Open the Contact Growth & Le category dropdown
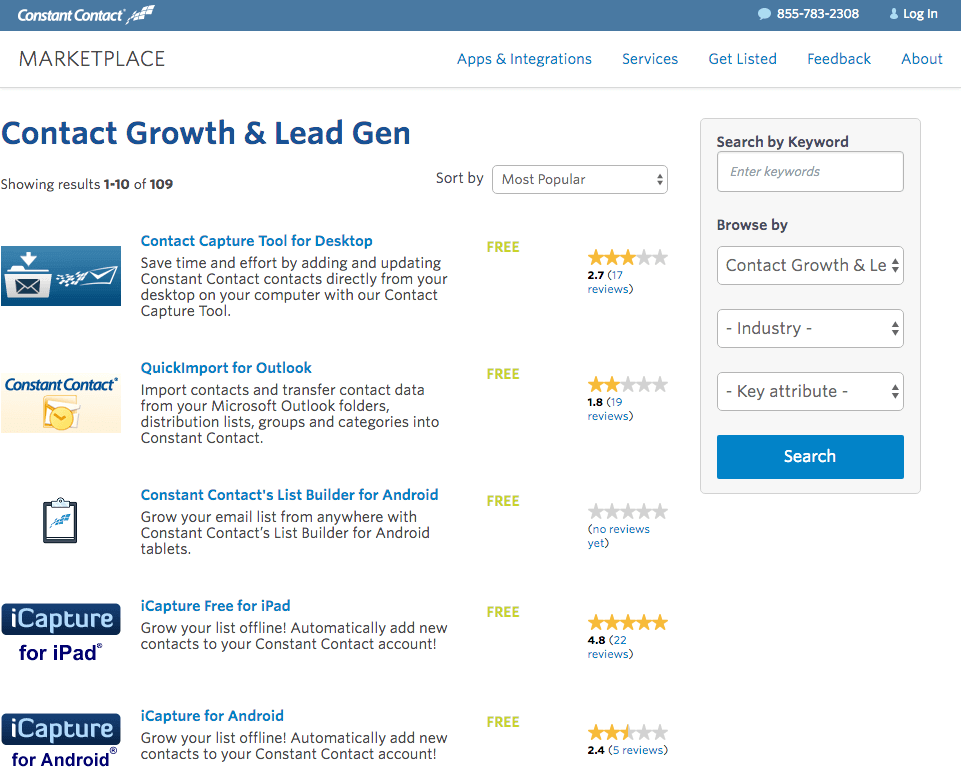 click(x=810, y=265)
